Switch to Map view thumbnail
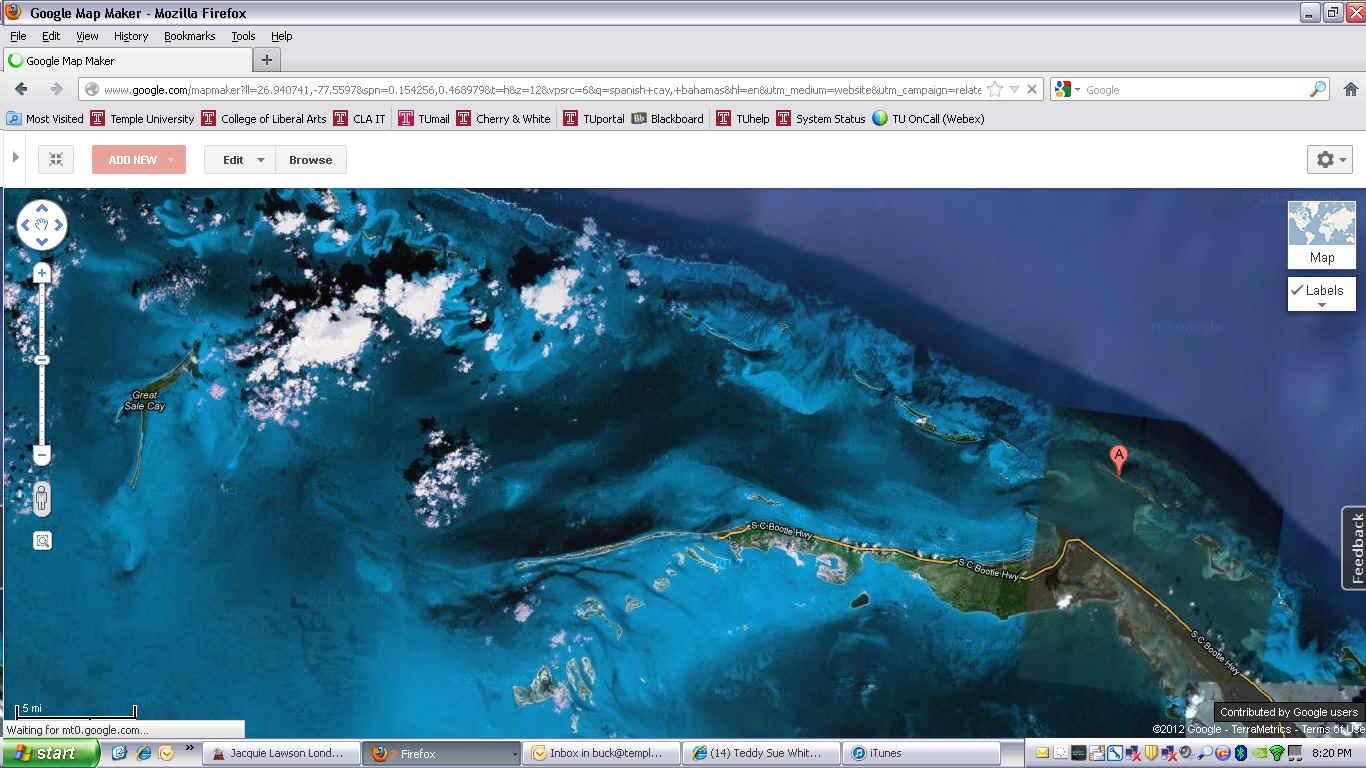The width and height of the screenshot is (1366, 768). pos(1321,233)
